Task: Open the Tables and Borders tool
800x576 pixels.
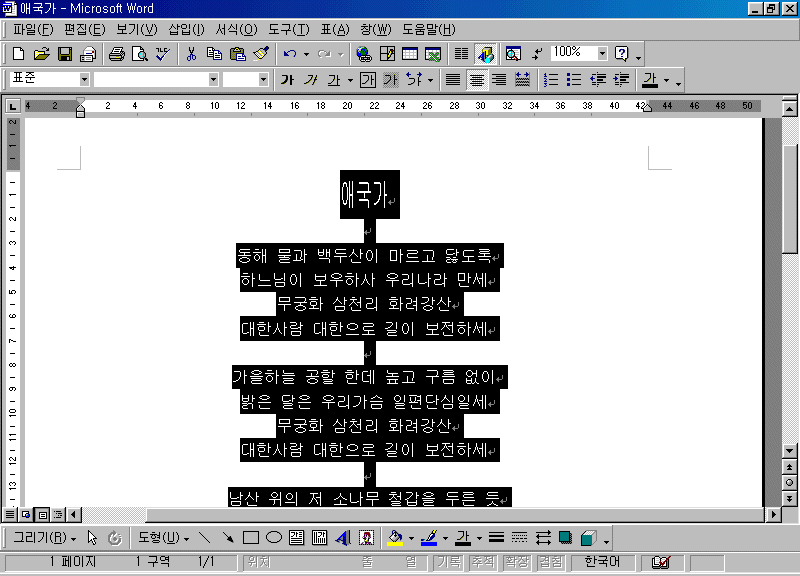Action: 387,54
